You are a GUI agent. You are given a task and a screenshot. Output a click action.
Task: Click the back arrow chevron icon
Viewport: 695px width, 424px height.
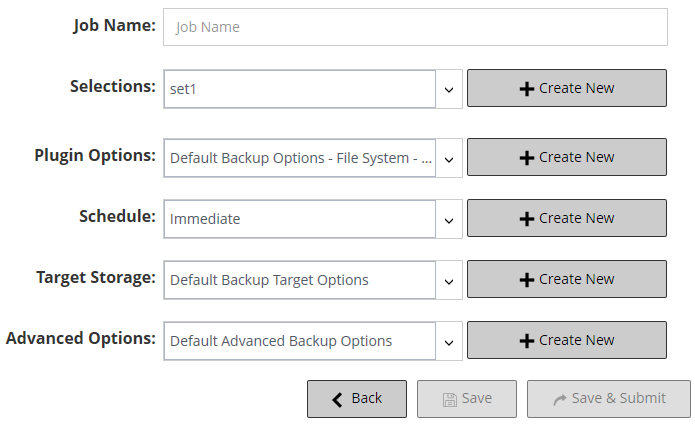coord(338,398)
